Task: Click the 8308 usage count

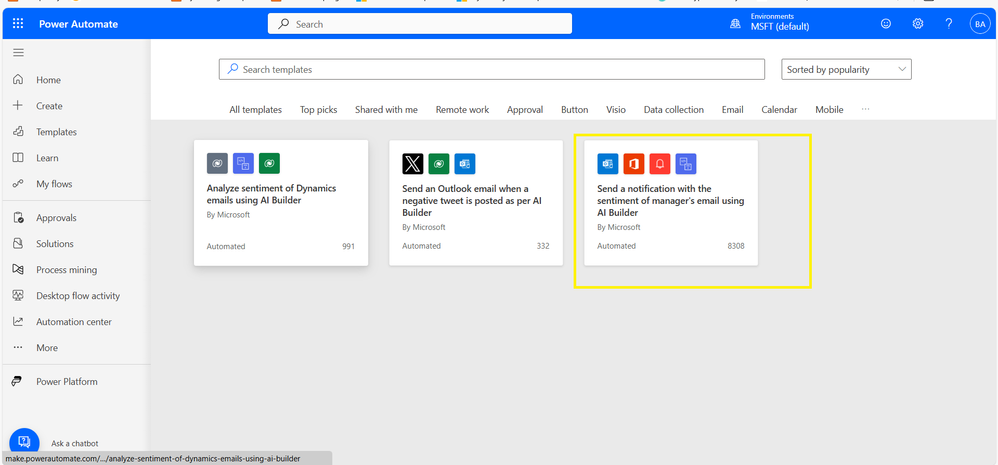Action: pyautogui.click(x=736, y=246)
